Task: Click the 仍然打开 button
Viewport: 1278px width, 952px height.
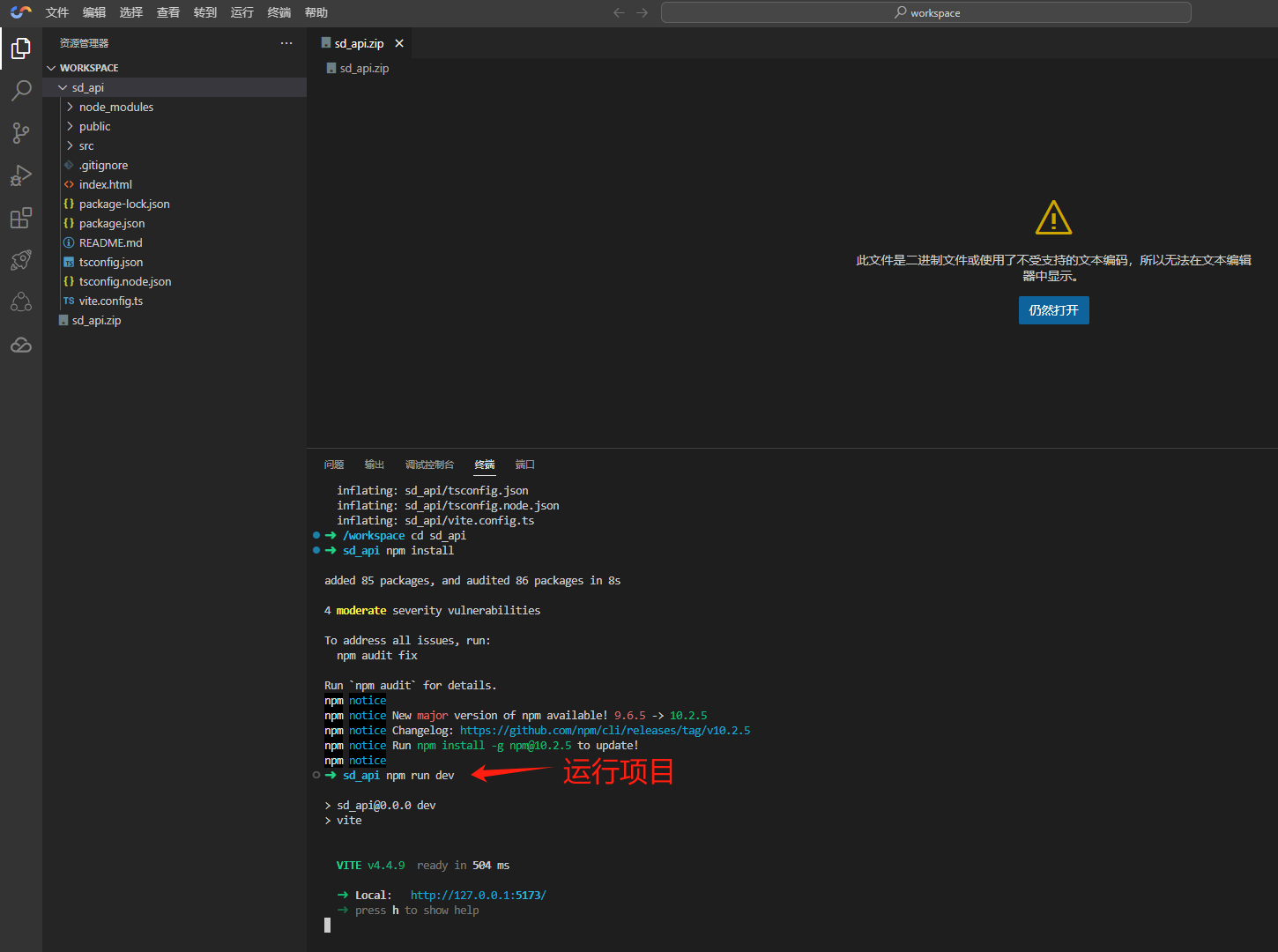Action: pos(1053,310)
